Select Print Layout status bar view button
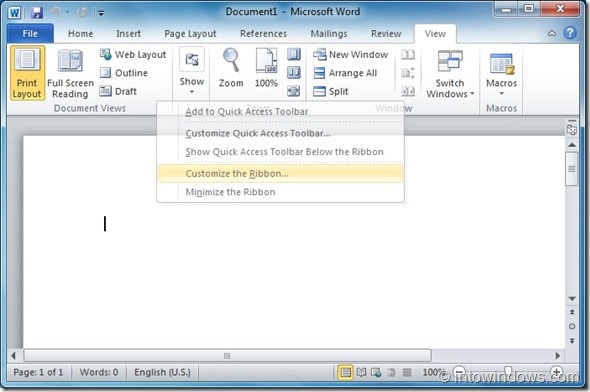 tap(345, 372)
